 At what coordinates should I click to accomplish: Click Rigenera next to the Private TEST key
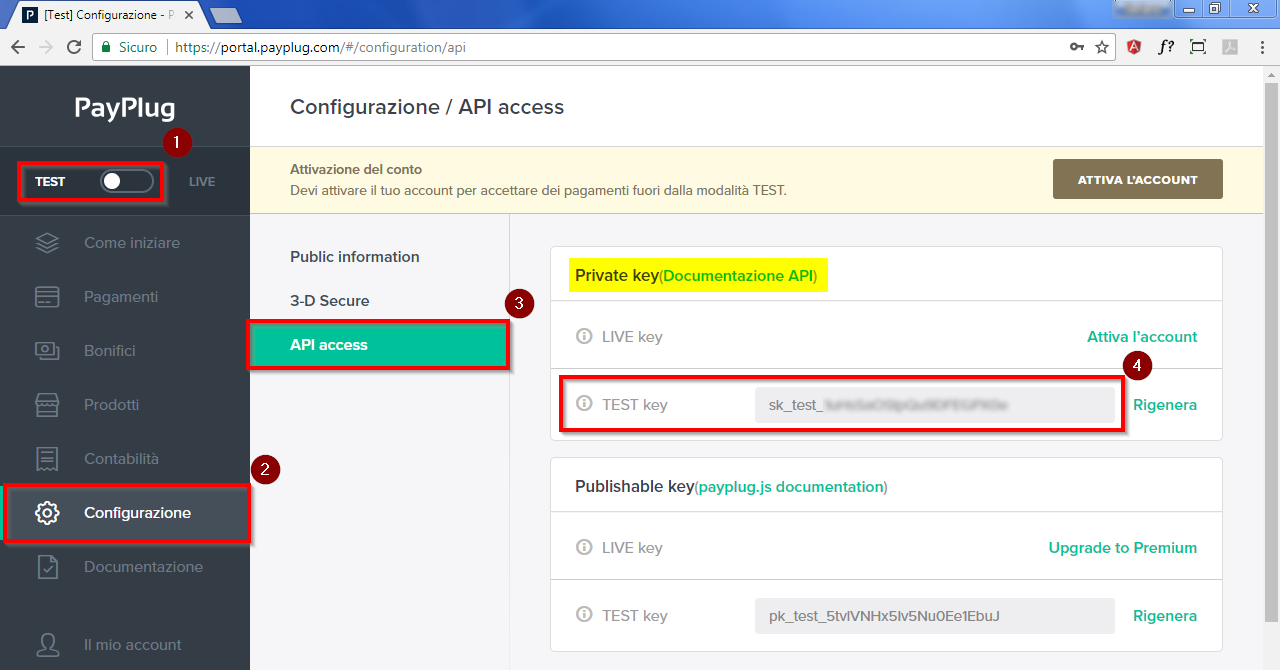click(x=1164, y=404)
